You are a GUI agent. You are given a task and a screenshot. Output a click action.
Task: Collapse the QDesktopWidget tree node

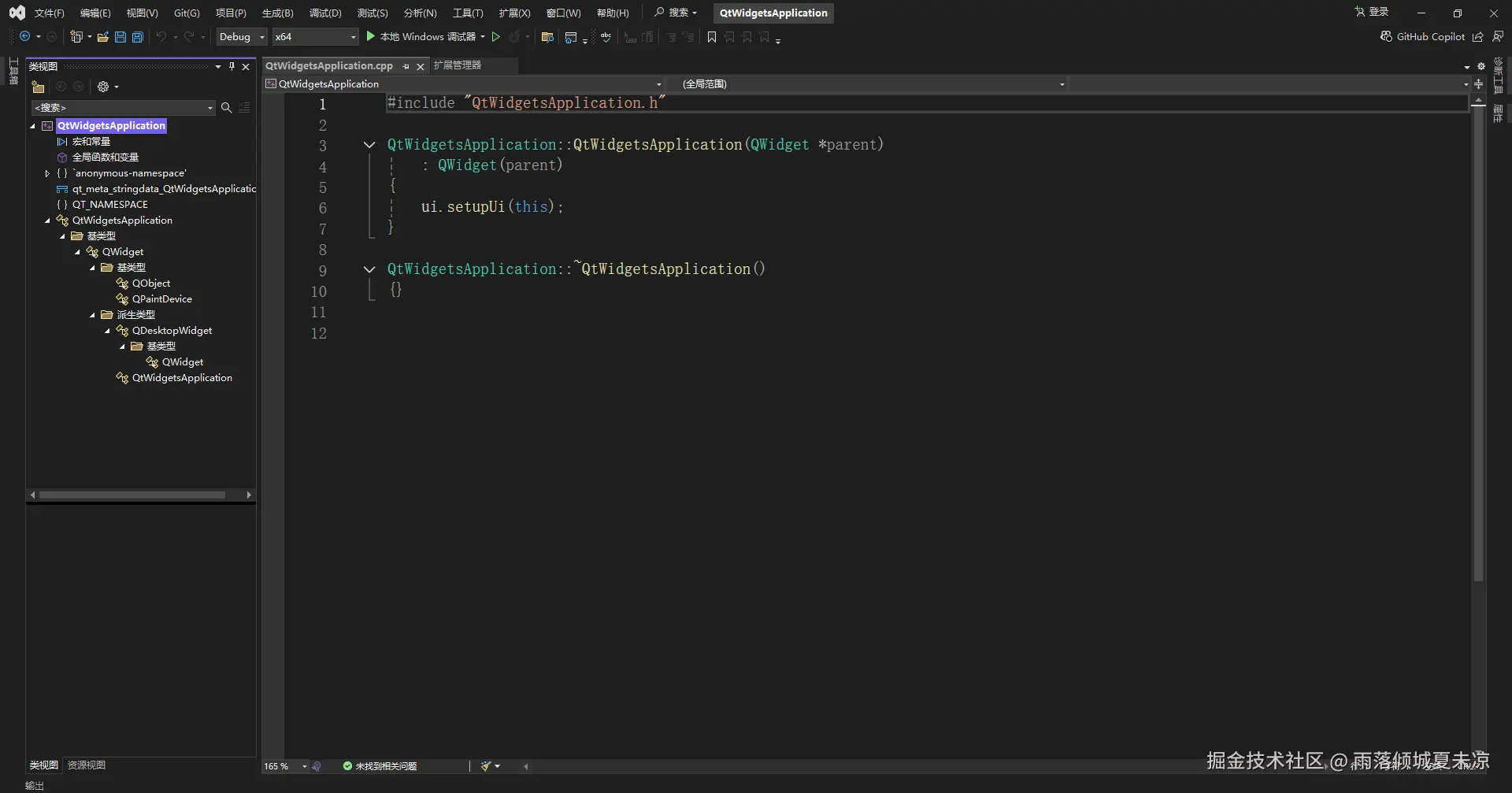tap(107, 331)
